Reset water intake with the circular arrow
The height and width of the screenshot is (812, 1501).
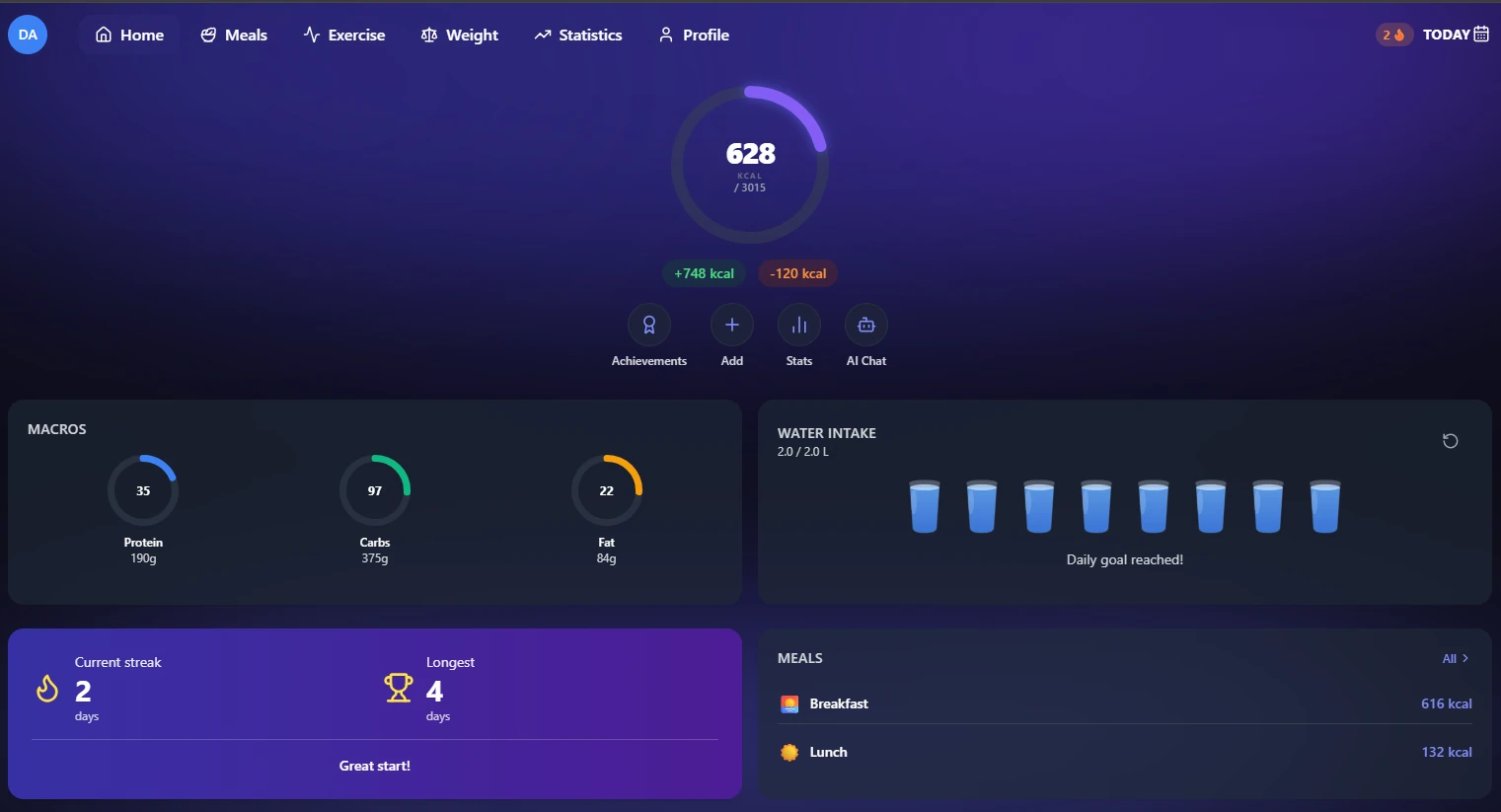1450,441
